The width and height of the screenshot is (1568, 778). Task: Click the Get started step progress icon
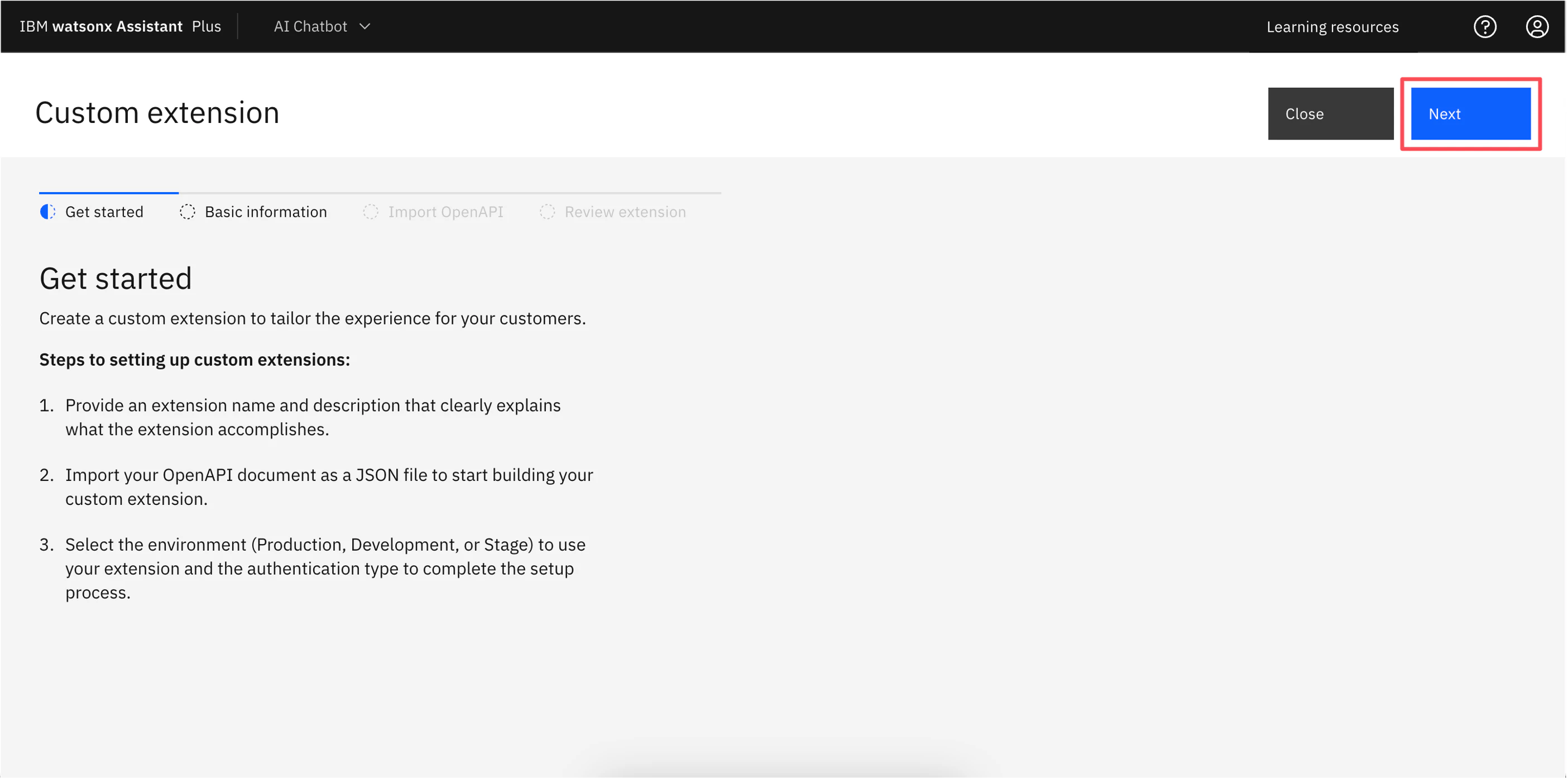click(47, 212)
